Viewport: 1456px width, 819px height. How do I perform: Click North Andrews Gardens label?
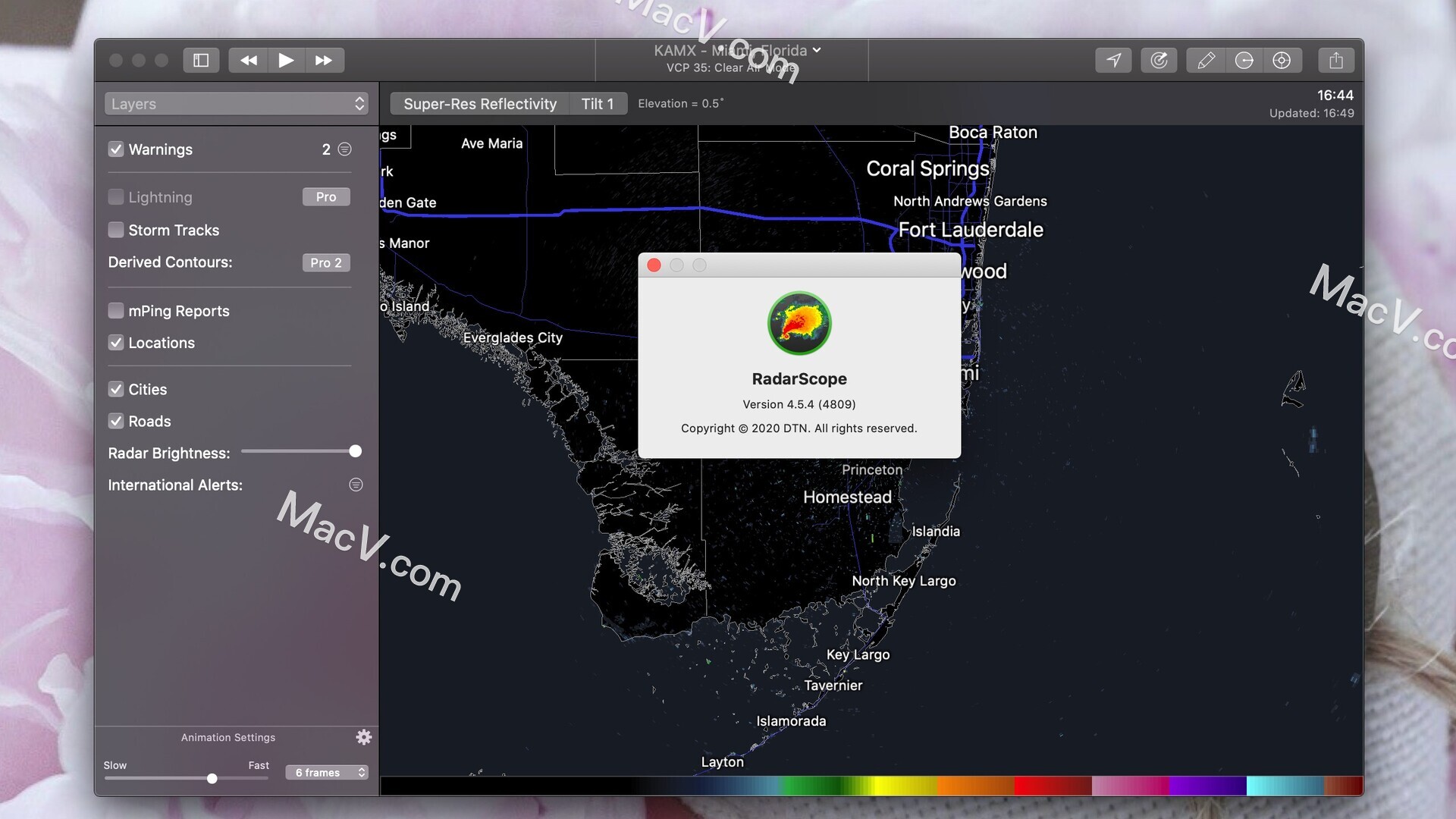tap(970, 201)
